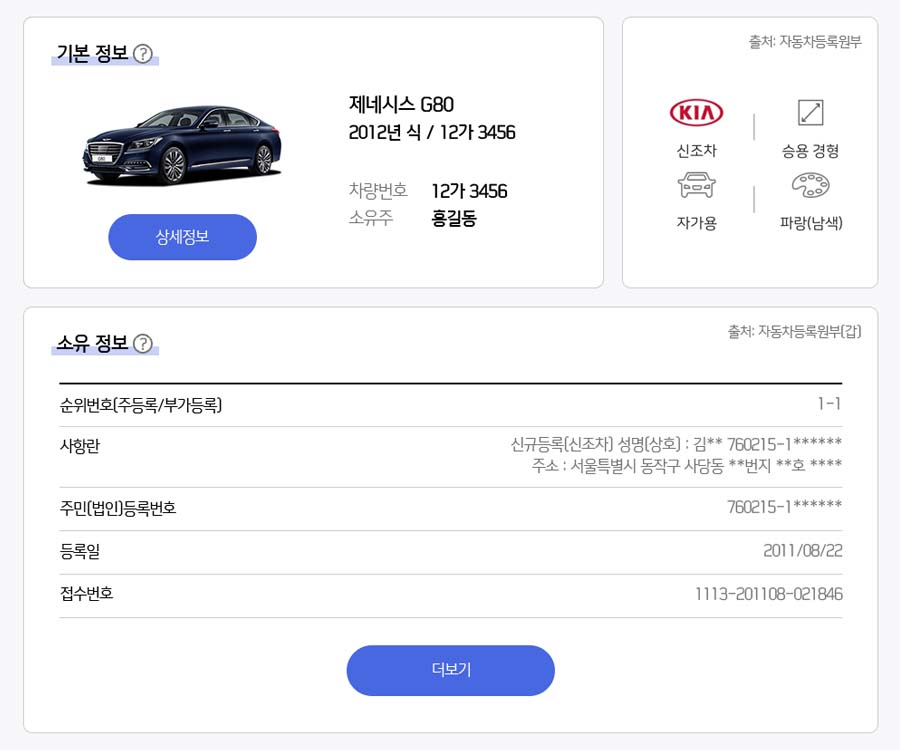
Task: Click the 출처: 자동차등록원부(갑) source label
Action: [794, 332]
